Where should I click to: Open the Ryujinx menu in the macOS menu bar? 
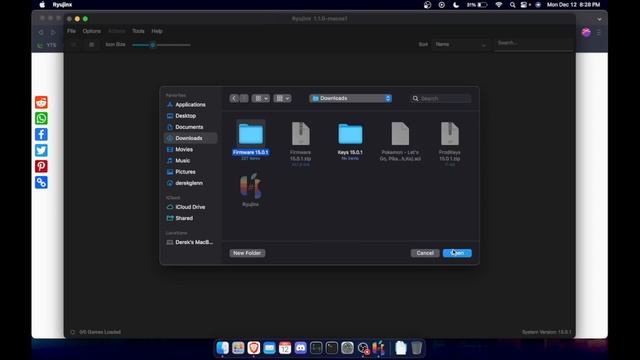point(62,5)
